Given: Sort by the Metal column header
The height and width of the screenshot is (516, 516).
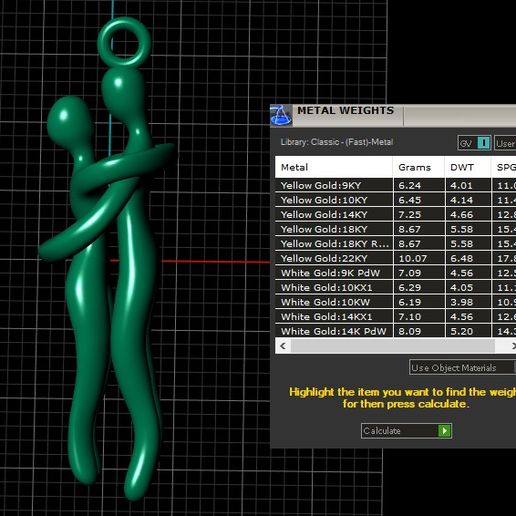Looking at the screenshot, I should coord(334,167).
